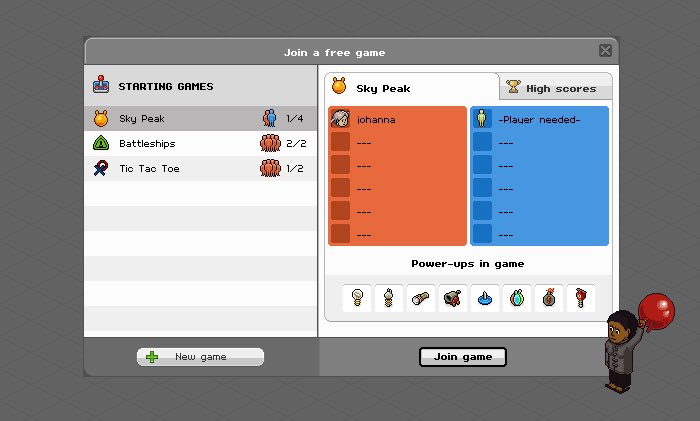Switch to the Sky Peak tab
700x421 pixels.
click(412, 87)
